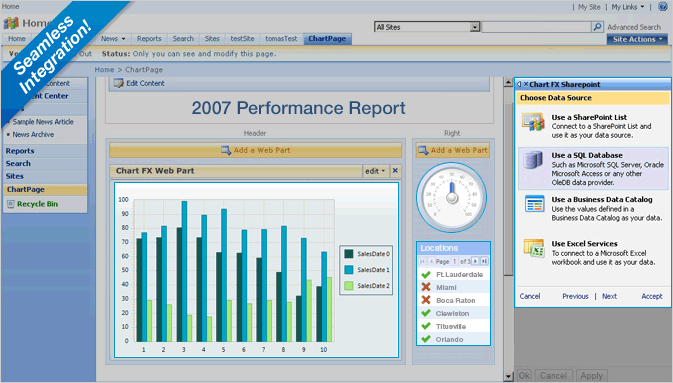
Task: Click the Locations page number field
Action: 454,261
